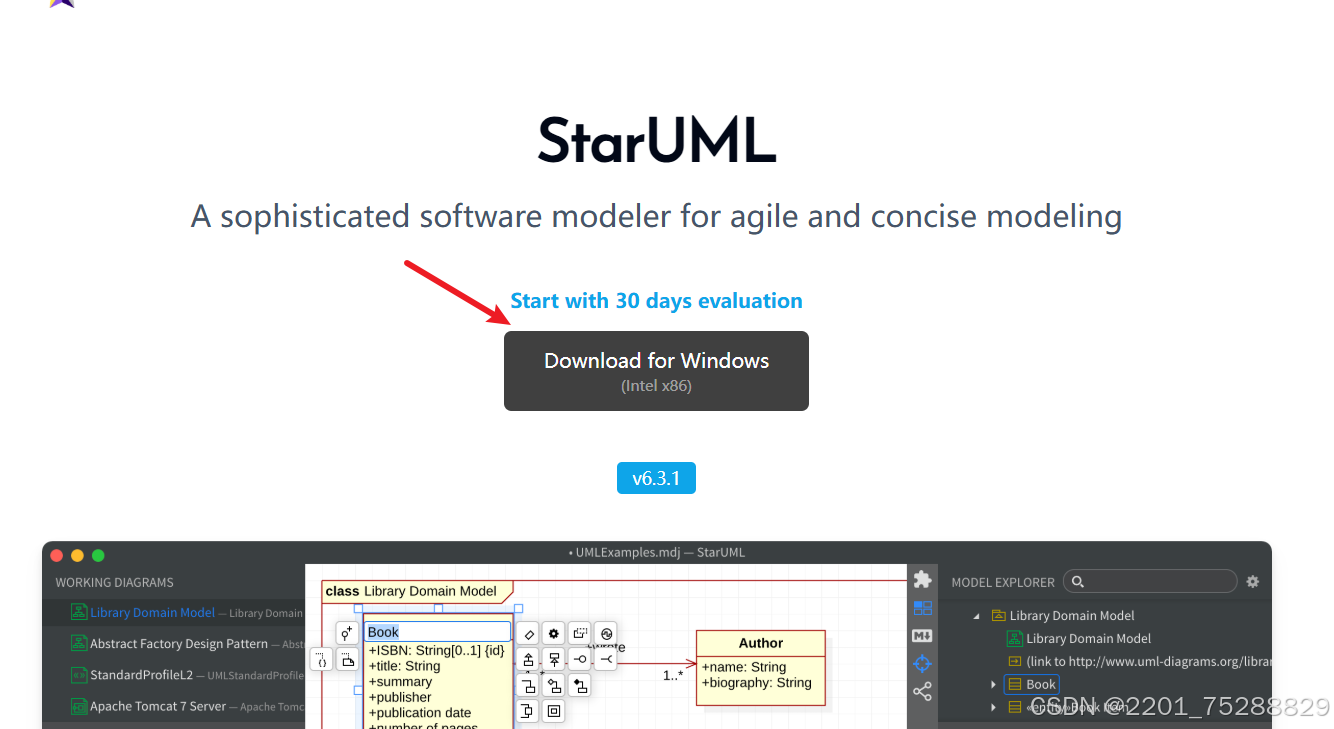The height and width of the screenshot is (729, 1334).
Task: Click the MODEL EXPLORER panel header
Action: 1003,582
